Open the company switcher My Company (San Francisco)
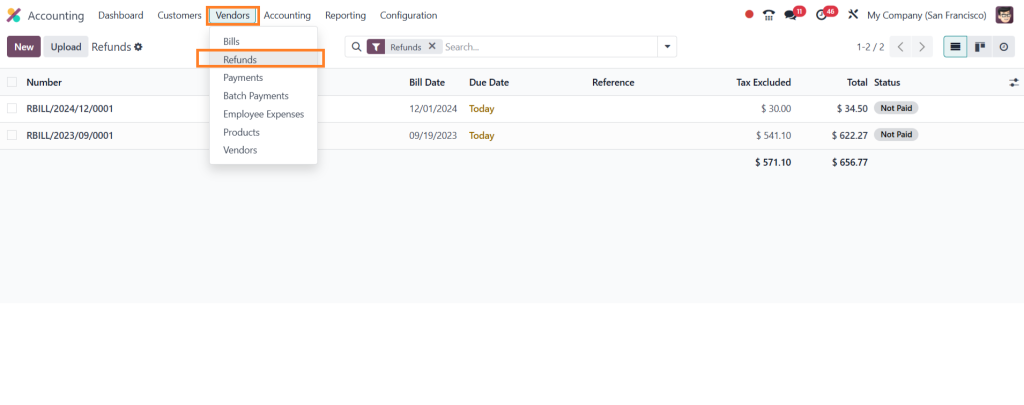Screen dimensions: 1024x405 (927, 15)
